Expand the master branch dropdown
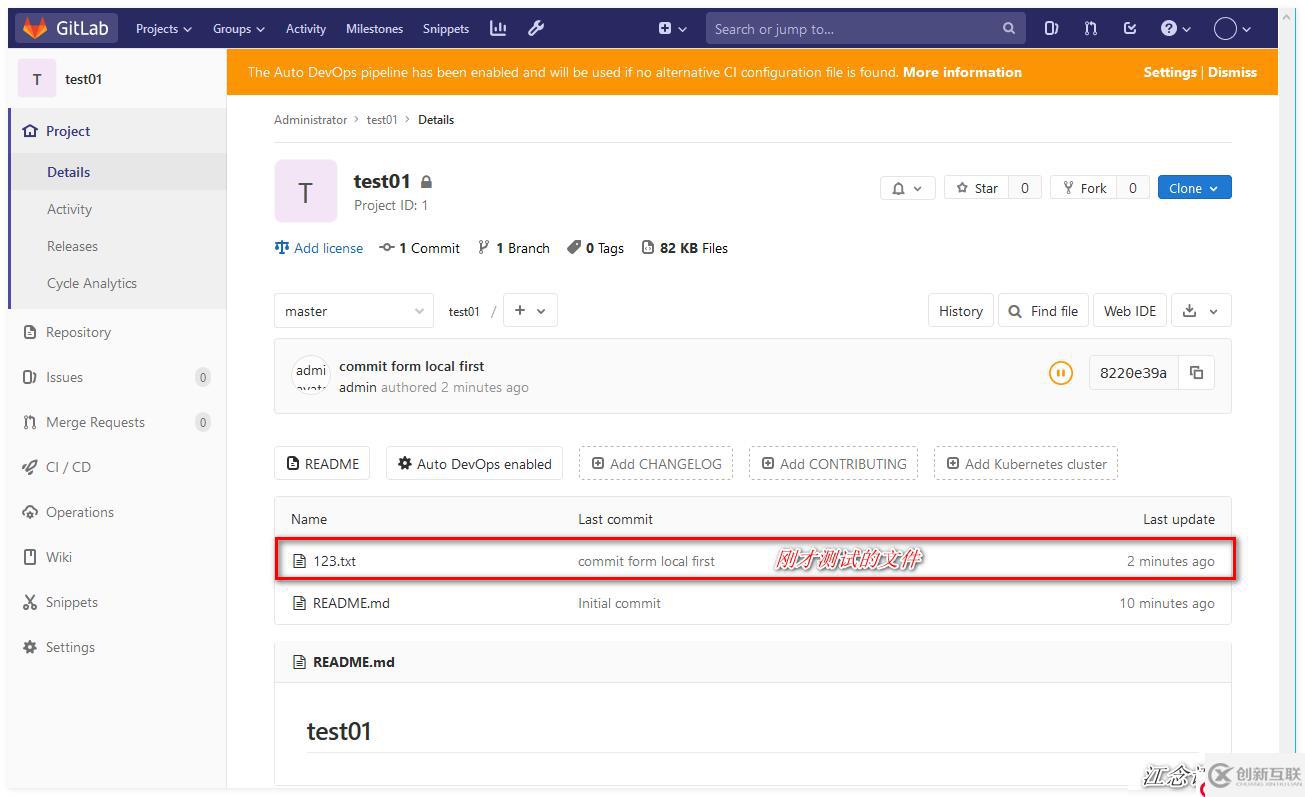The height and width of the screenshot is (797, 1305). [353, 310]
